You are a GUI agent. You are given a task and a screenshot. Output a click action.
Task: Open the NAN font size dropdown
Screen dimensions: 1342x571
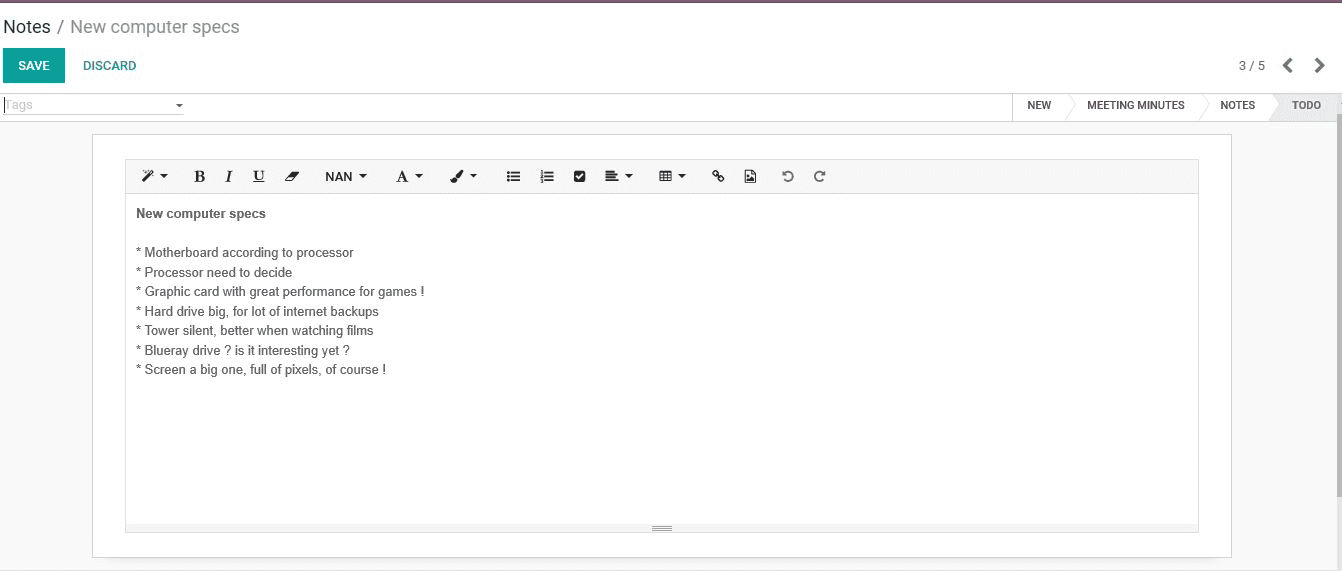pos(346,177)
